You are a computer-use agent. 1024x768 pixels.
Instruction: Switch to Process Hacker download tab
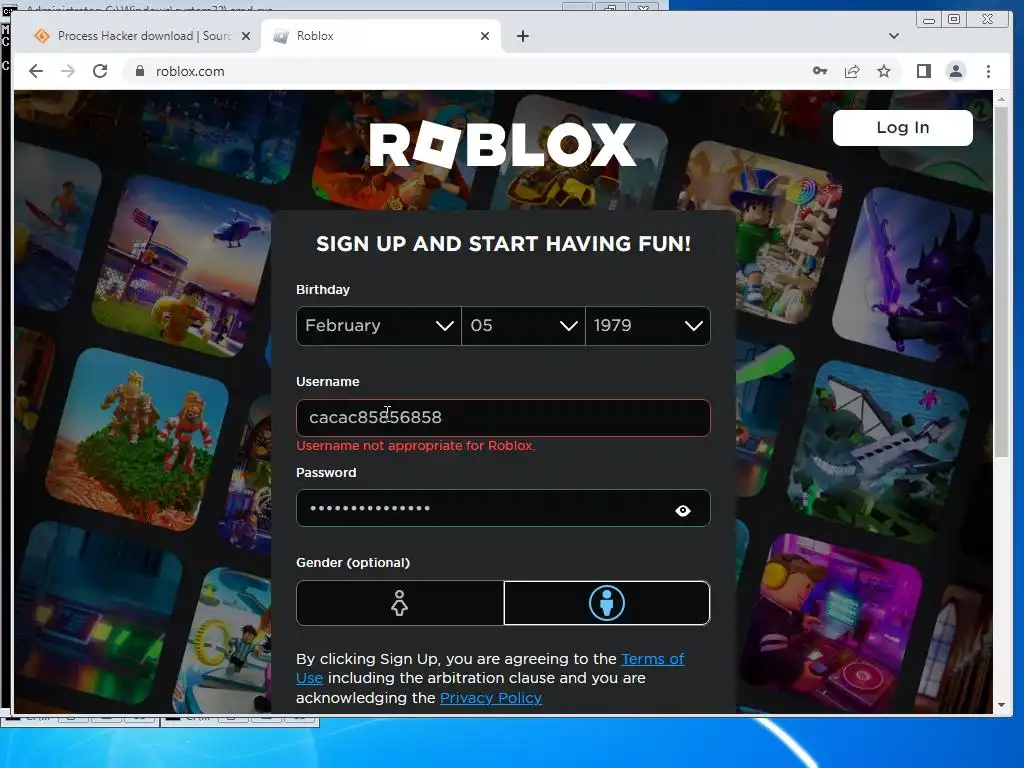click(142, 36)
